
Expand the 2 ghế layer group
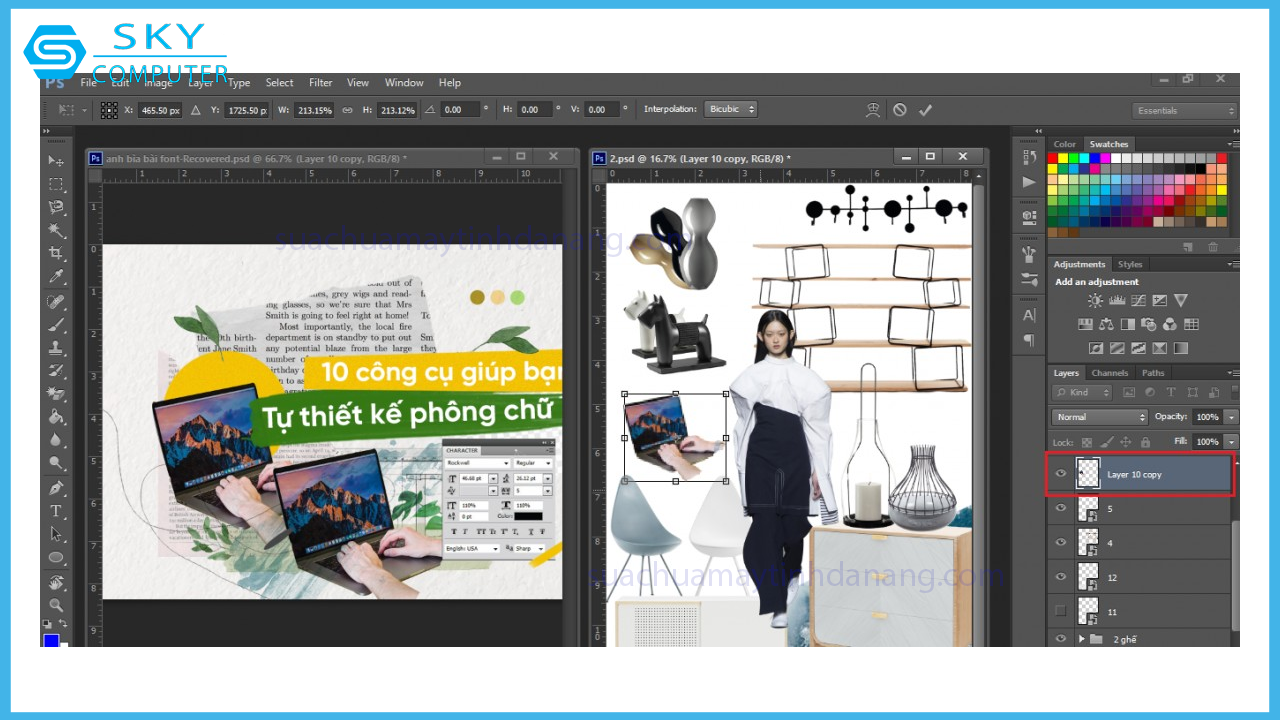[x=1081, y=639]
